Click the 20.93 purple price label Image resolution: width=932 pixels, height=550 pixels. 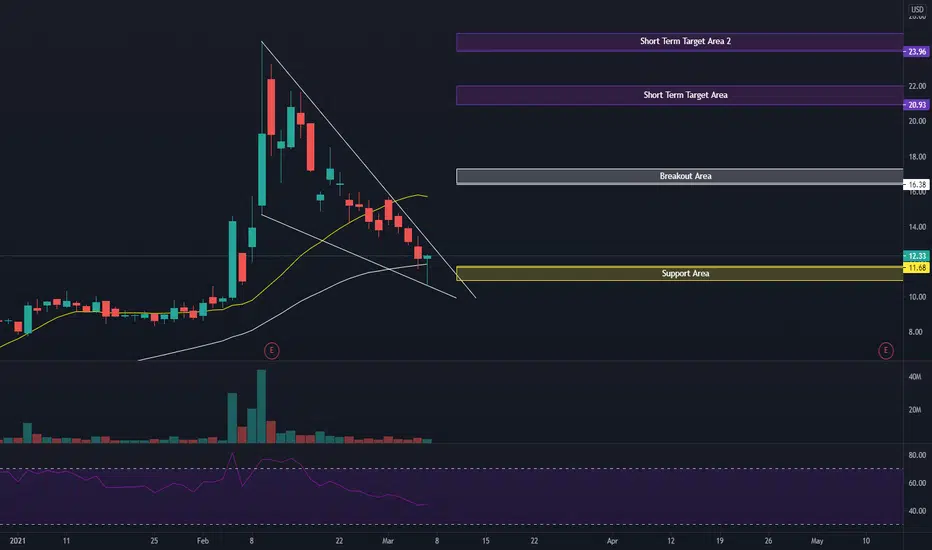point(916,105)
